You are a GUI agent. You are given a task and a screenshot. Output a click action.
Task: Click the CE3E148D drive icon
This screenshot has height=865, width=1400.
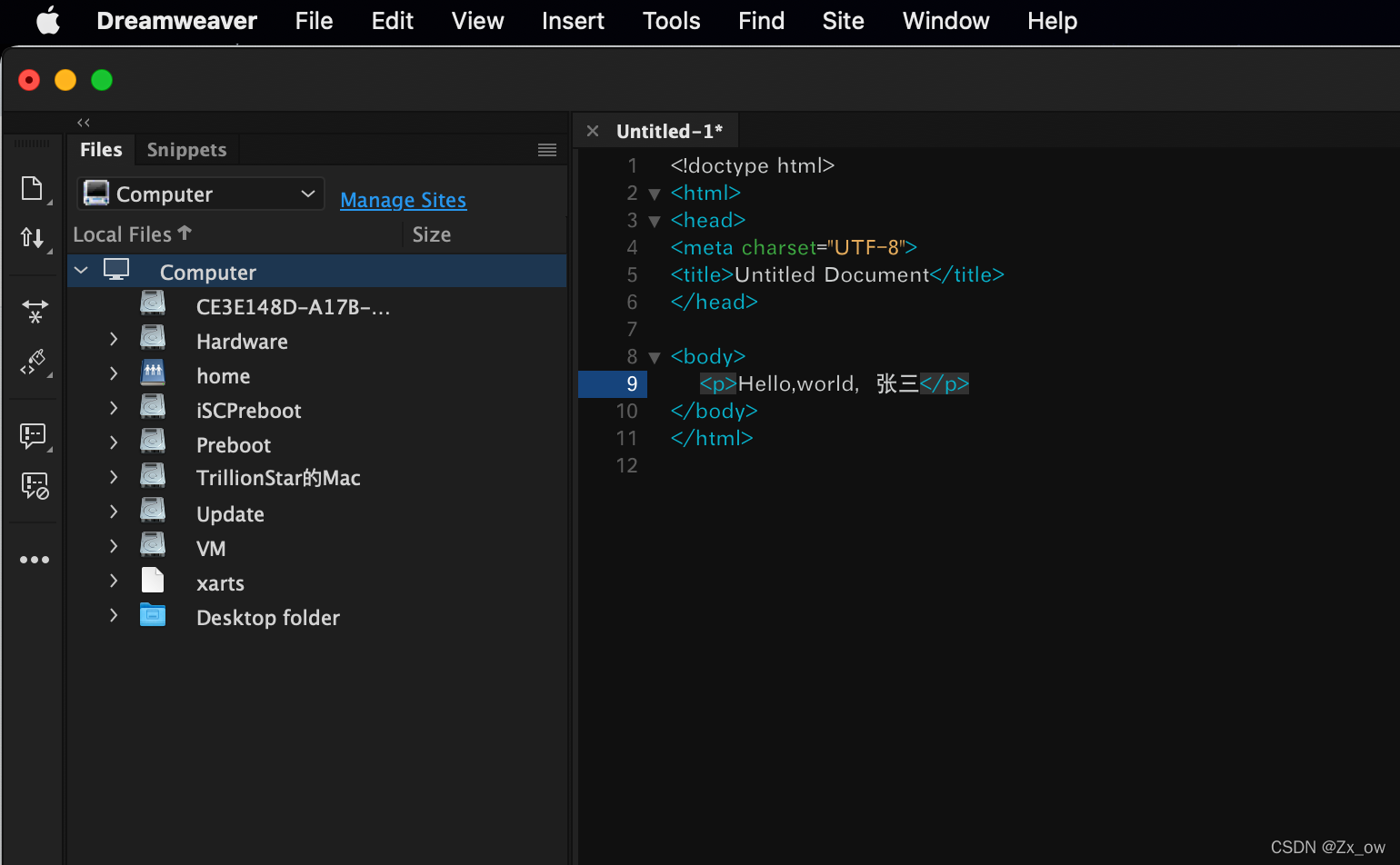153,303
